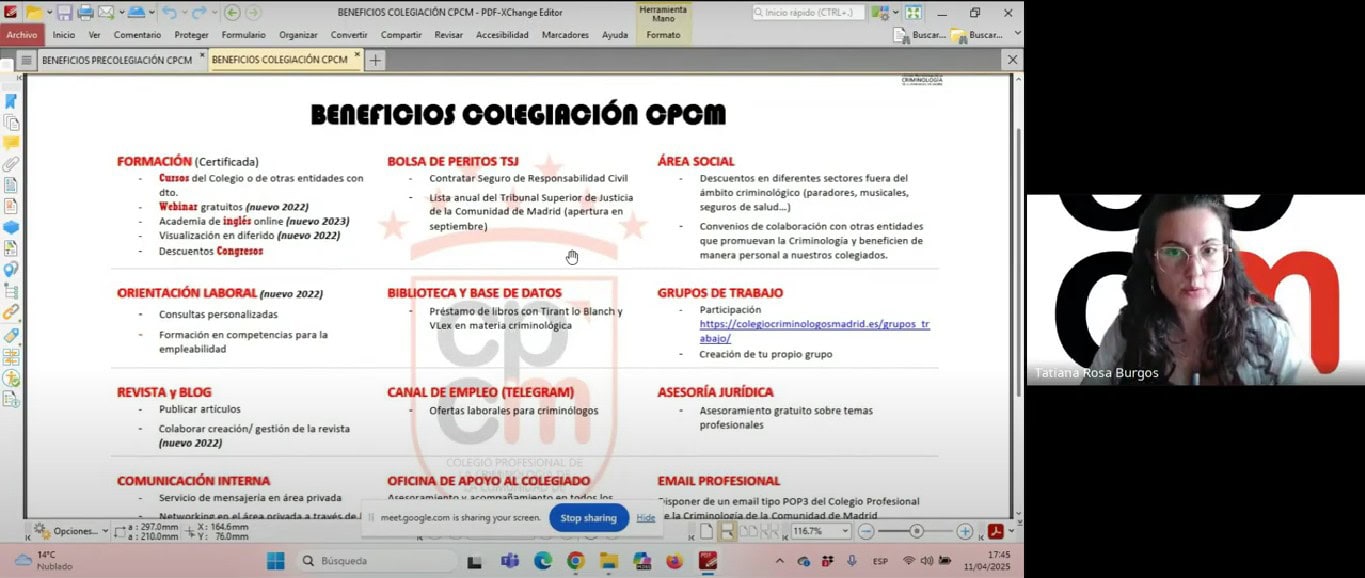Expand the Open folder dropdown arrow
Viewport: 1365px width, 578px height.
point(49,12)
